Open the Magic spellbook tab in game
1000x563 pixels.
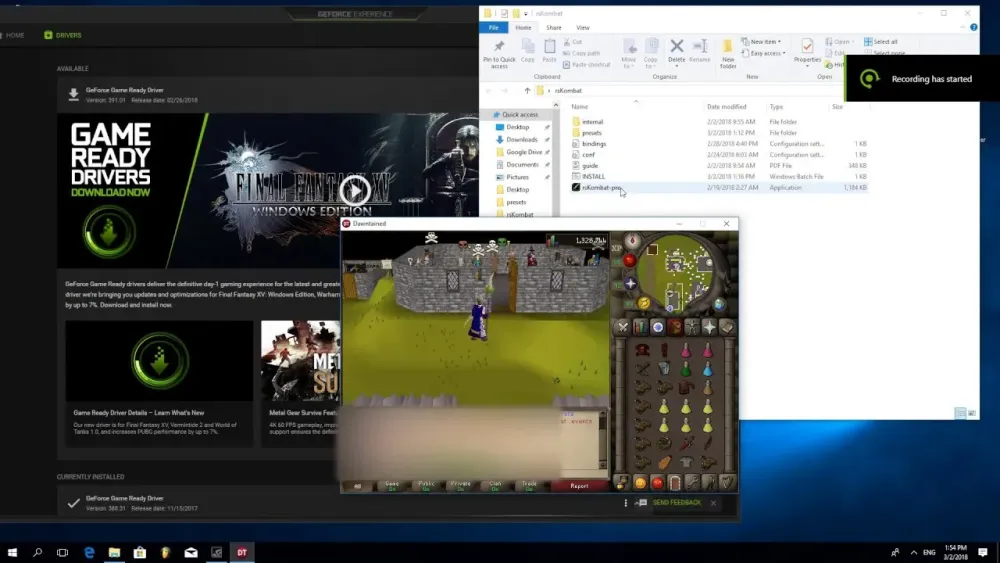tap(726, 327)
